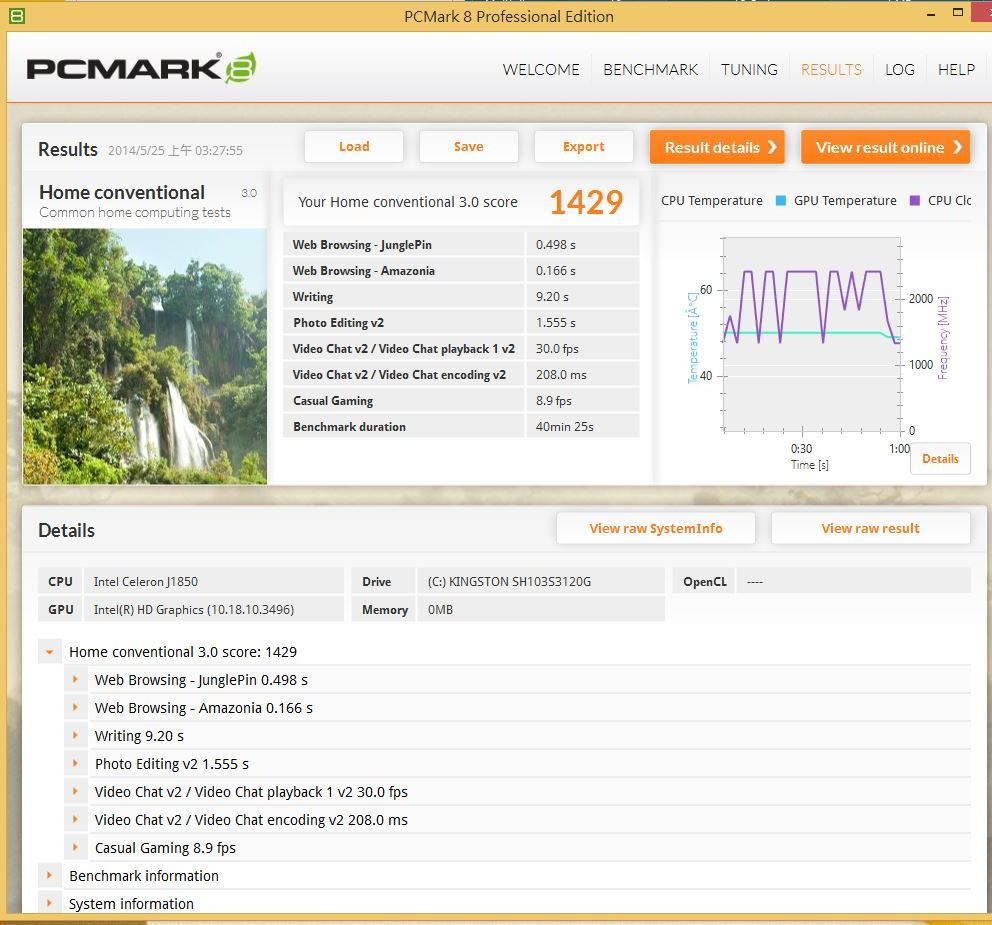Screen dimensions: 992x925
Task: Open the WELCOME tab
Action: tap(541, 70)
